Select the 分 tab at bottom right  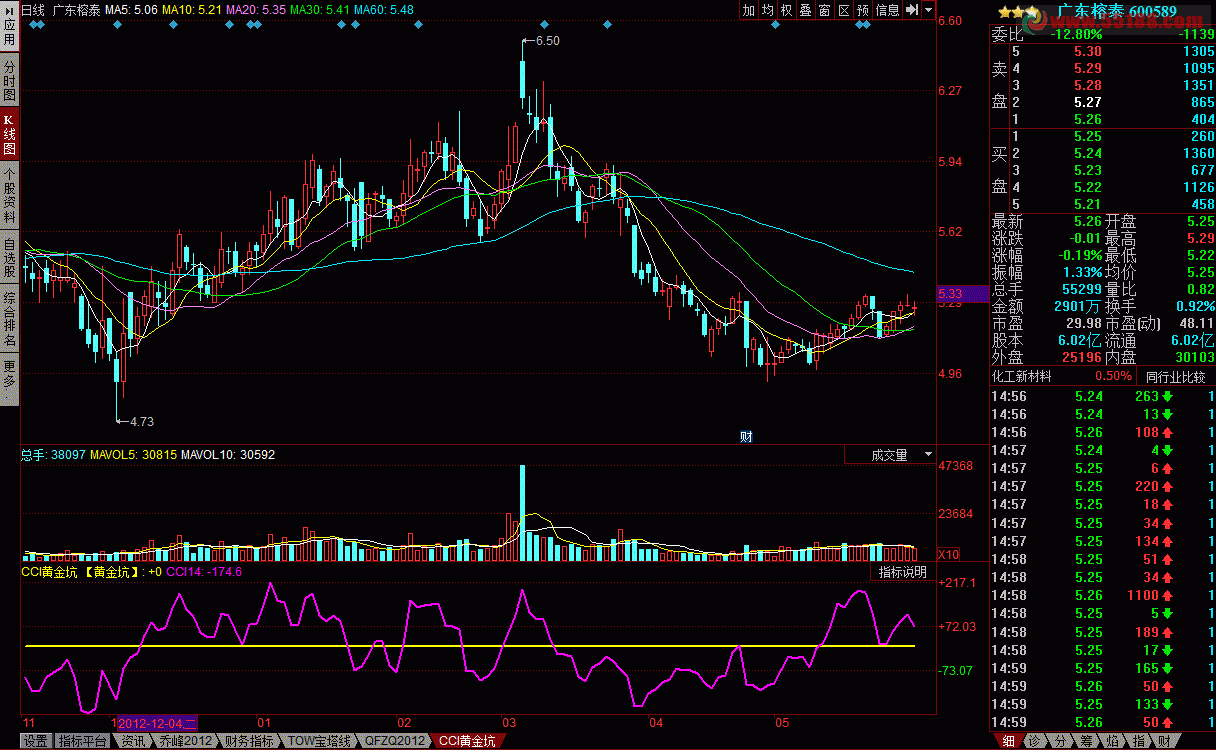(1061, 741)
